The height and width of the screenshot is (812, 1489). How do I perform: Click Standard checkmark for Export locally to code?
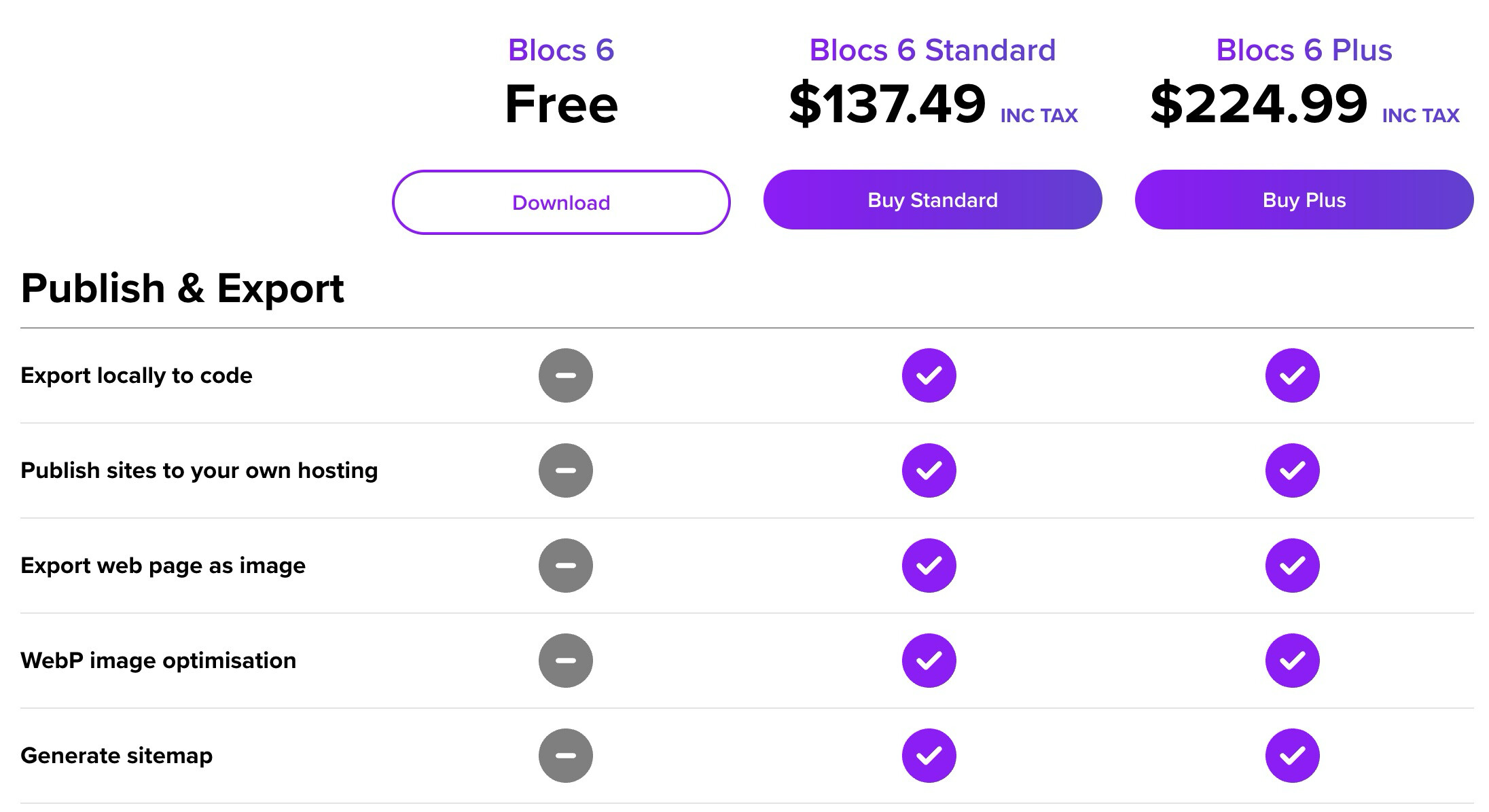(929, 375)
